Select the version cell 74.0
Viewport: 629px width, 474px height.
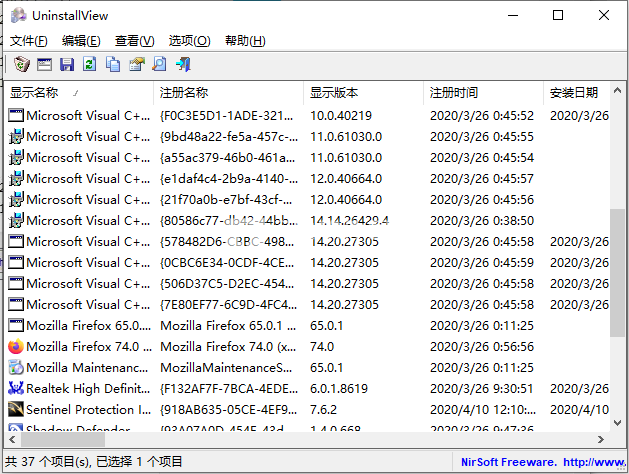click(x=322, y=346)
